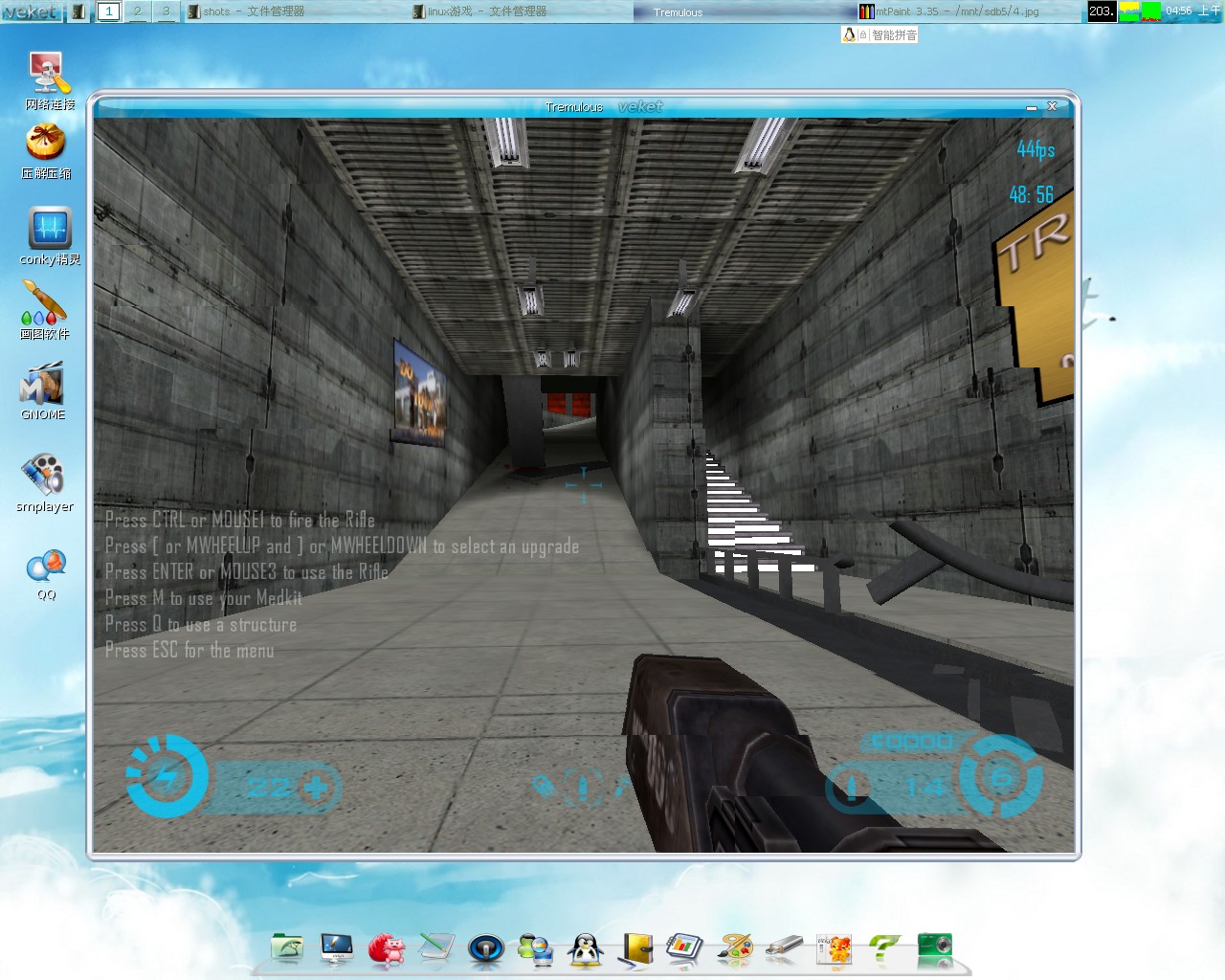Select the Tremulous taskbar entry
The image size is (1225, 980).
point(745,11)
